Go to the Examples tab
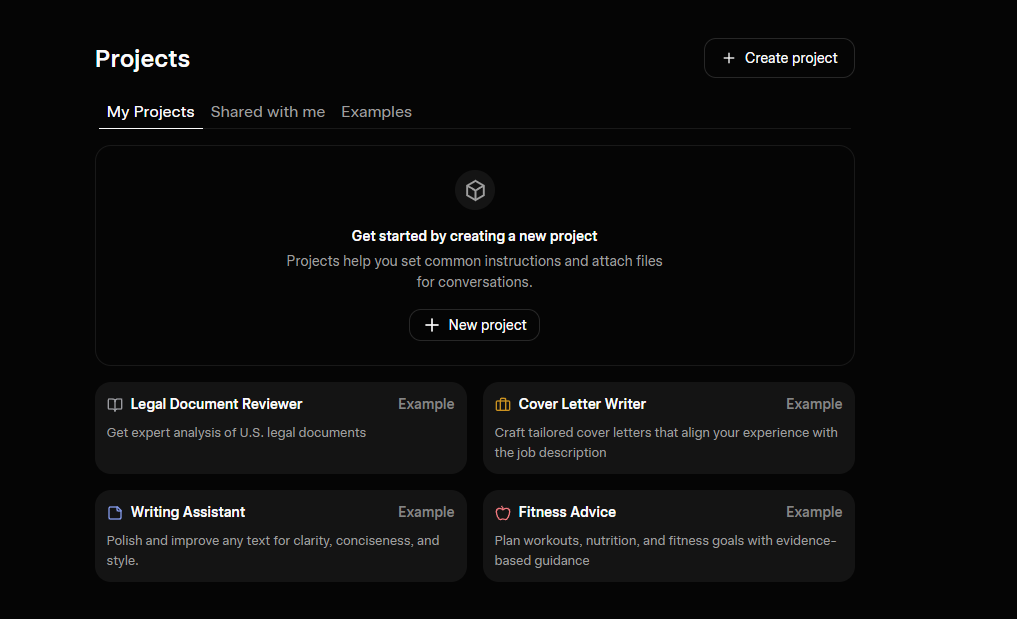Viewport: 1017px width, 619px height. pyautogui.click(x=376, y=112)
